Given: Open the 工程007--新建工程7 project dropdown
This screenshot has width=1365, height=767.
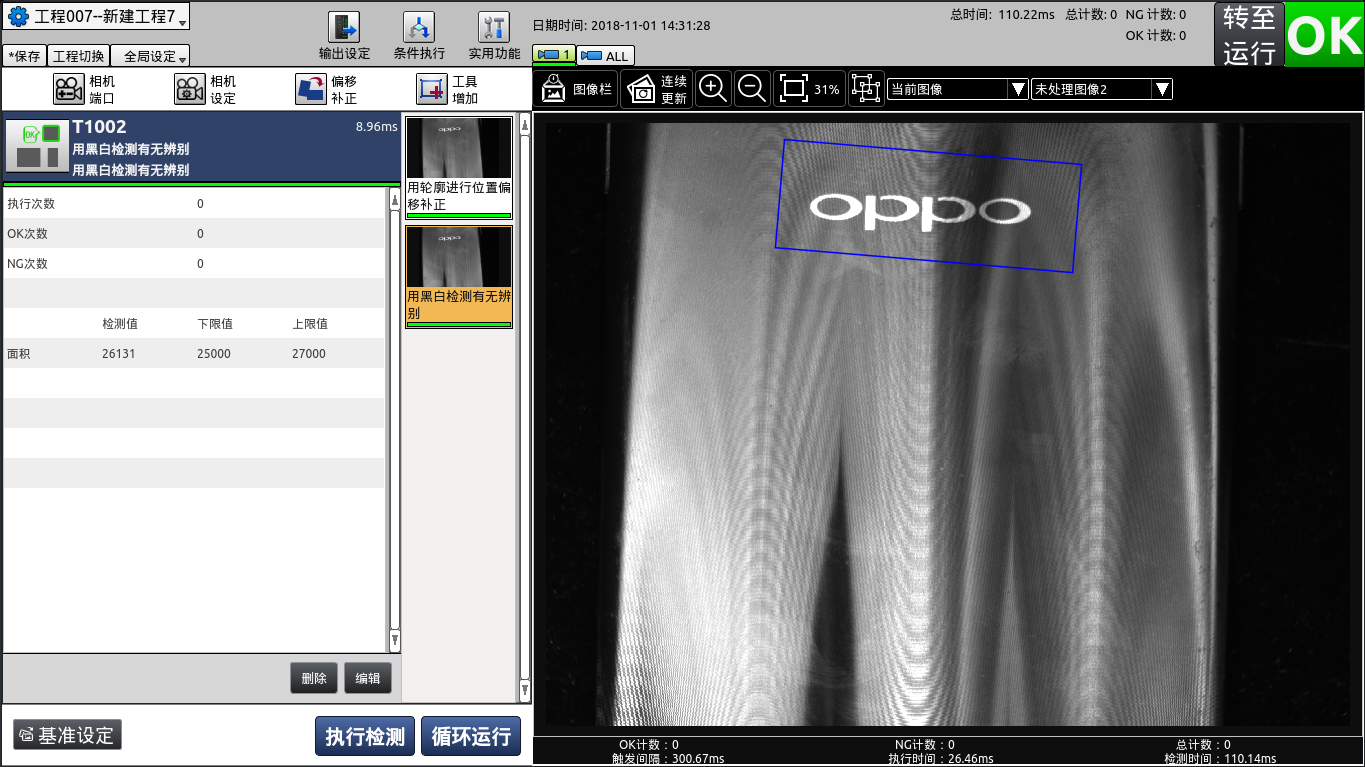Looking at the screenshot, I should click(x=97, y=17).
